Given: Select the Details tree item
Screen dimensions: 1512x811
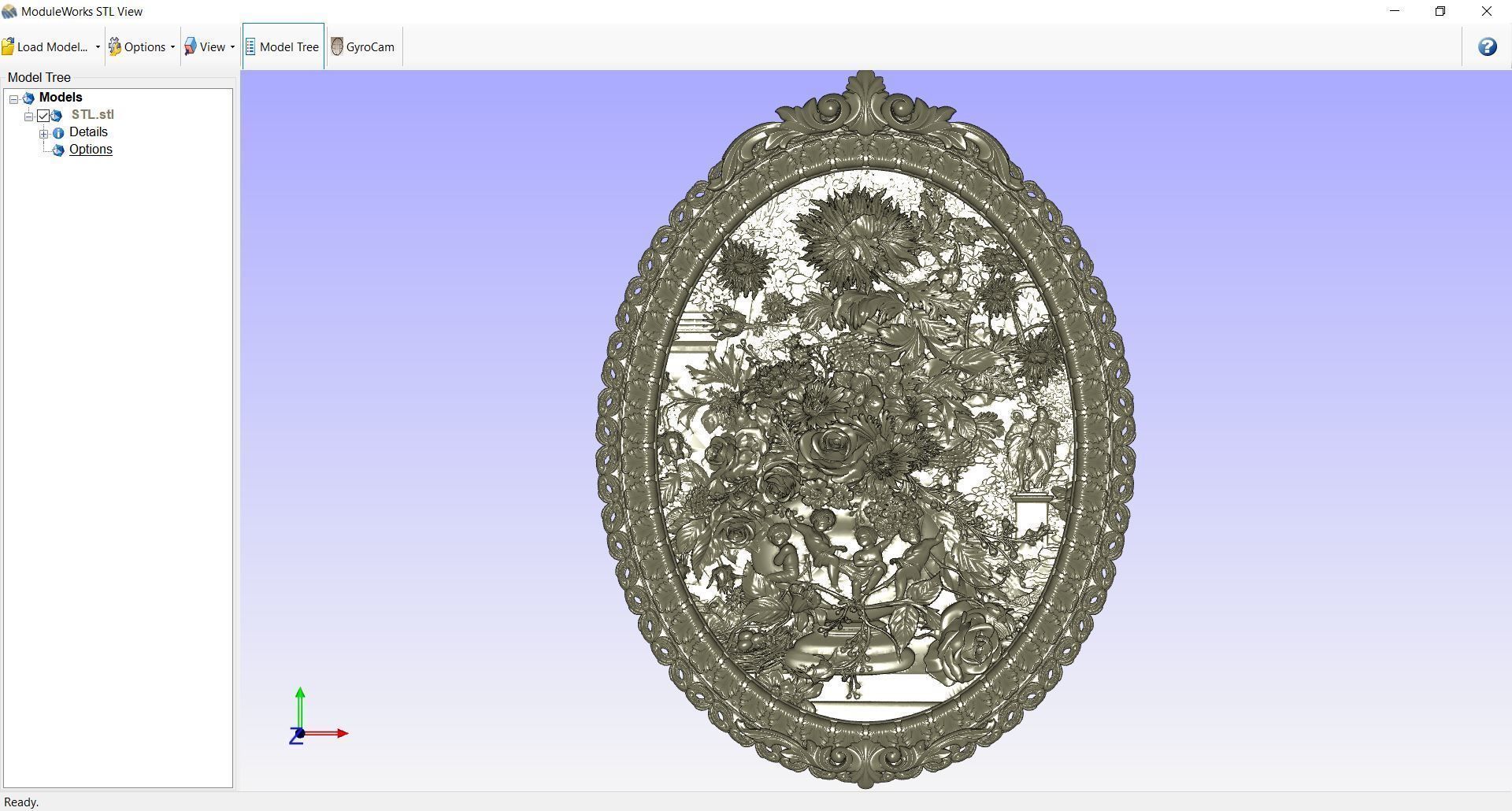Looking at the screenshot, I should pos(88,132).
